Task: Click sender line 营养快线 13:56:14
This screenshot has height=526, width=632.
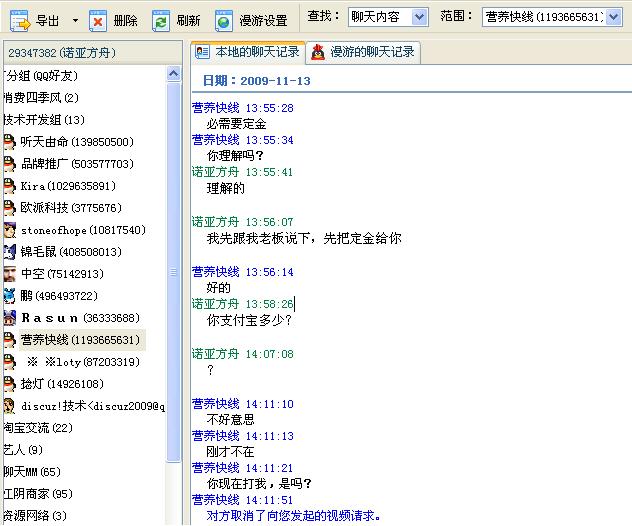Action: [x=243, y=272]
